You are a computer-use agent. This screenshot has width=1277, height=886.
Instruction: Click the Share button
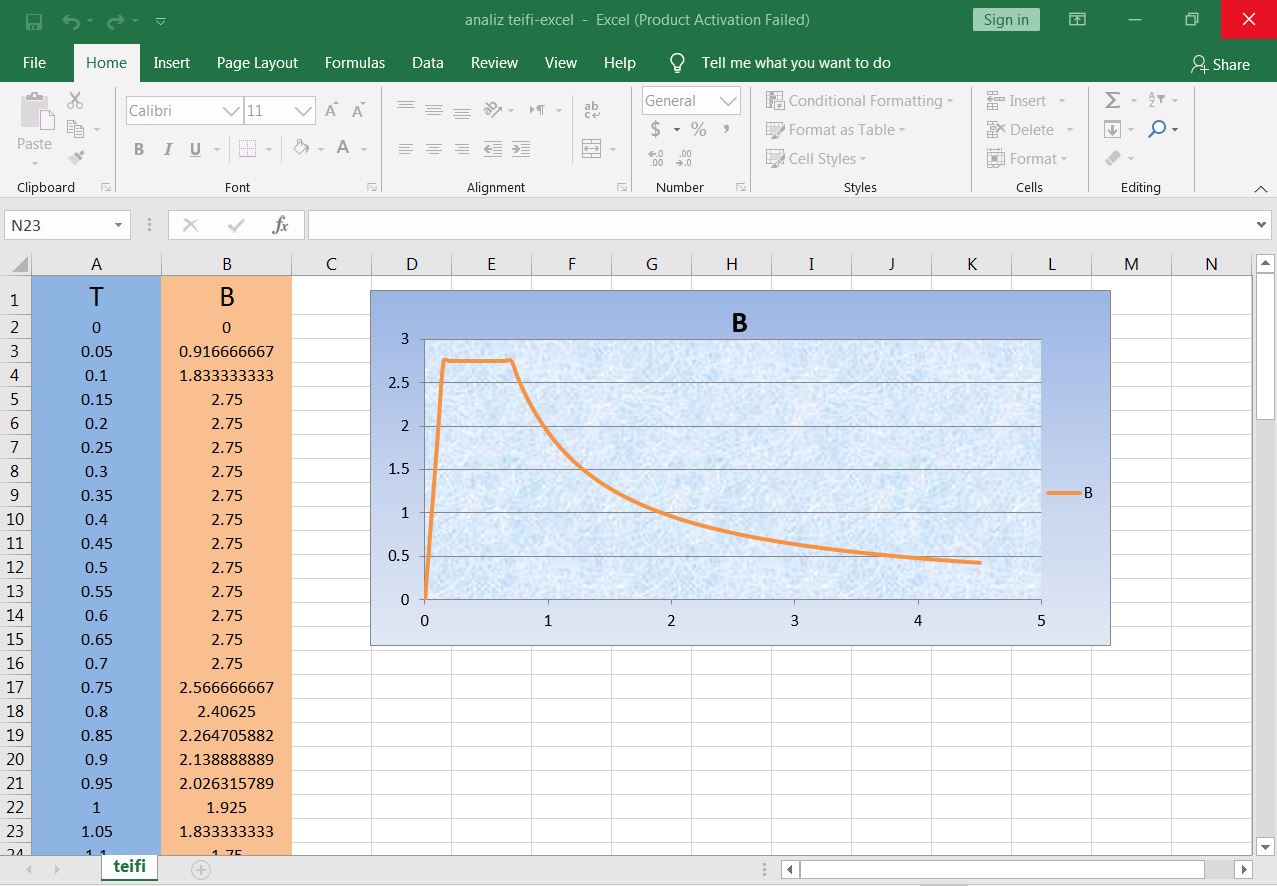tap(1220, 64)
